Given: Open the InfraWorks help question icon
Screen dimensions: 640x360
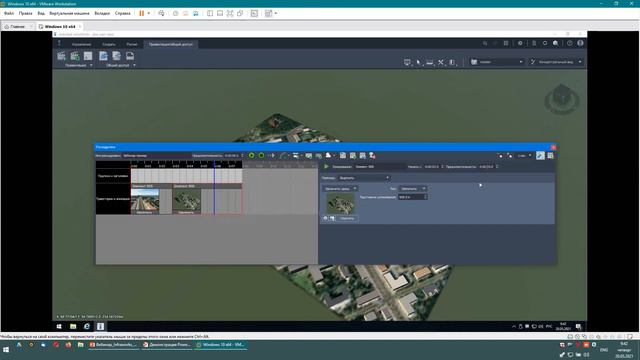Looking at the screenshot, I should [x=570, y=43].
